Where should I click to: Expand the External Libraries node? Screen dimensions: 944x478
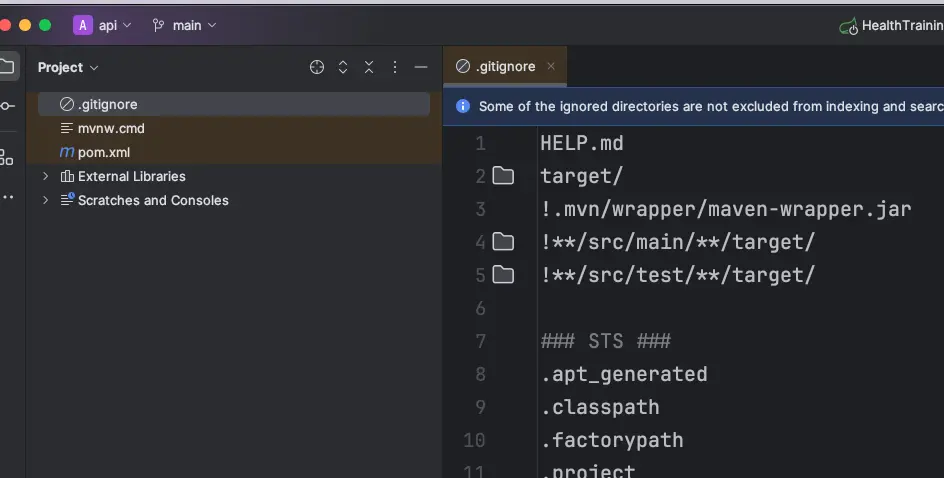click(45, 176)
